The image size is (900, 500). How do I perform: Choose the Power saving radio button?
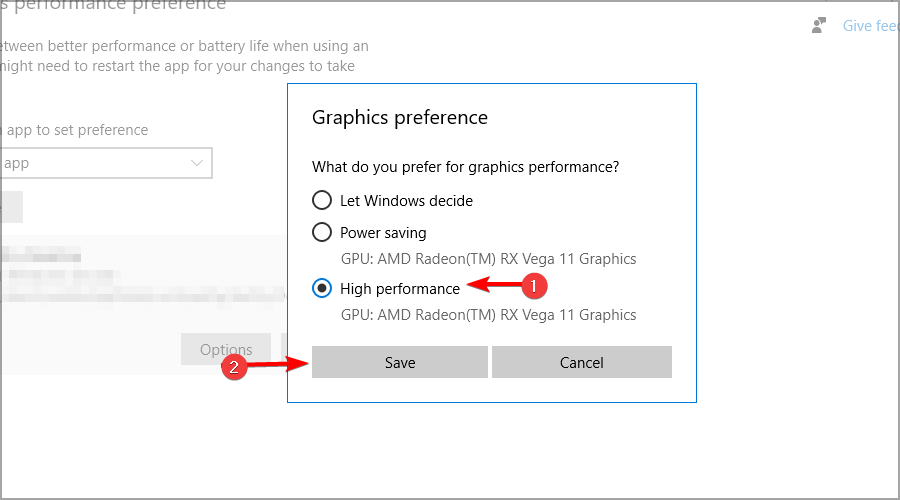(322, 232)
